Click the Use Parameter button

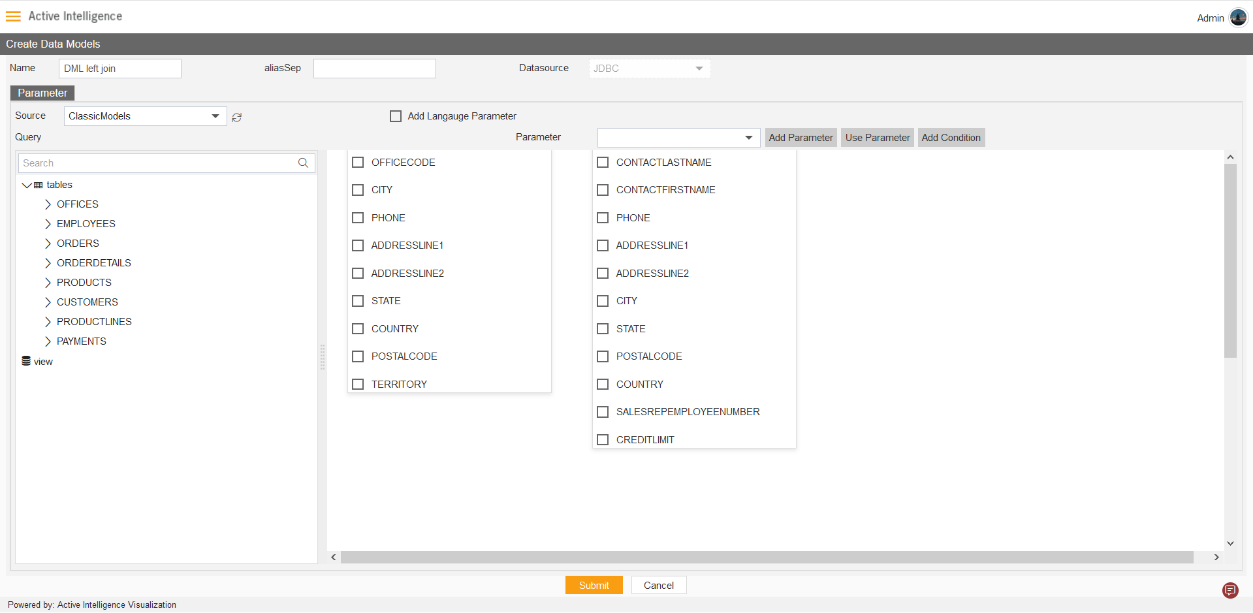877,138
